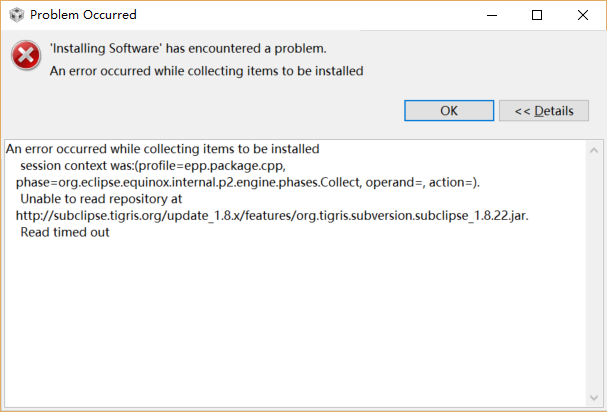This screenshot has height=412, width=607.
Task: Maximize the Problem Occurred dialog
Action: [537, 15]
